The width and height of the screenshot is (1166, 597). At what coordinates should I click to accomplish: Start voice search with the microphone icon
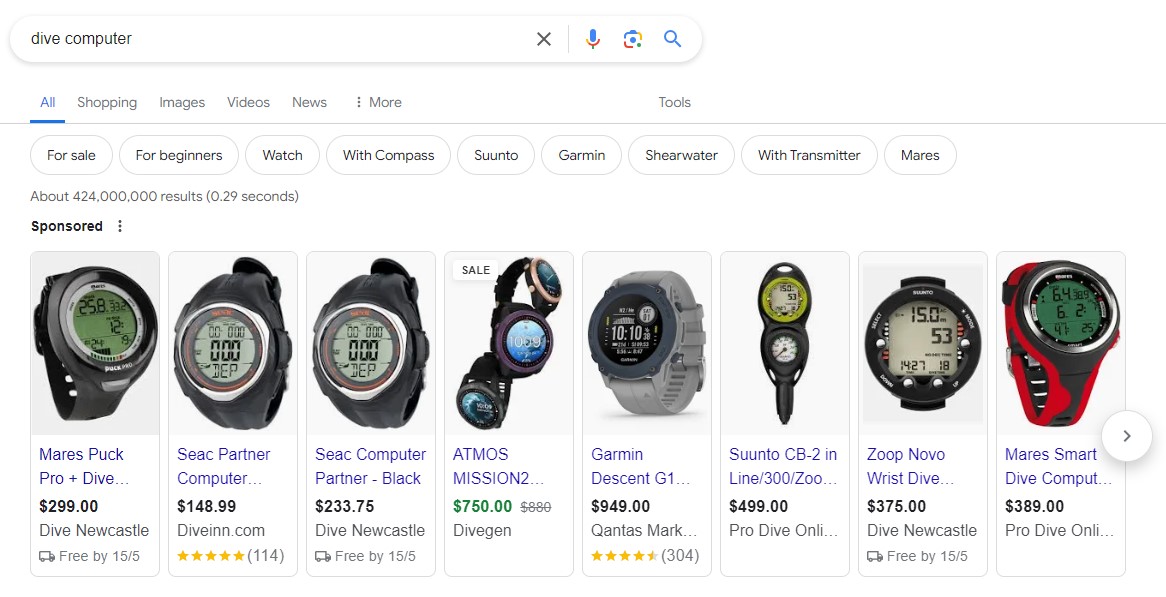point(593,39)
